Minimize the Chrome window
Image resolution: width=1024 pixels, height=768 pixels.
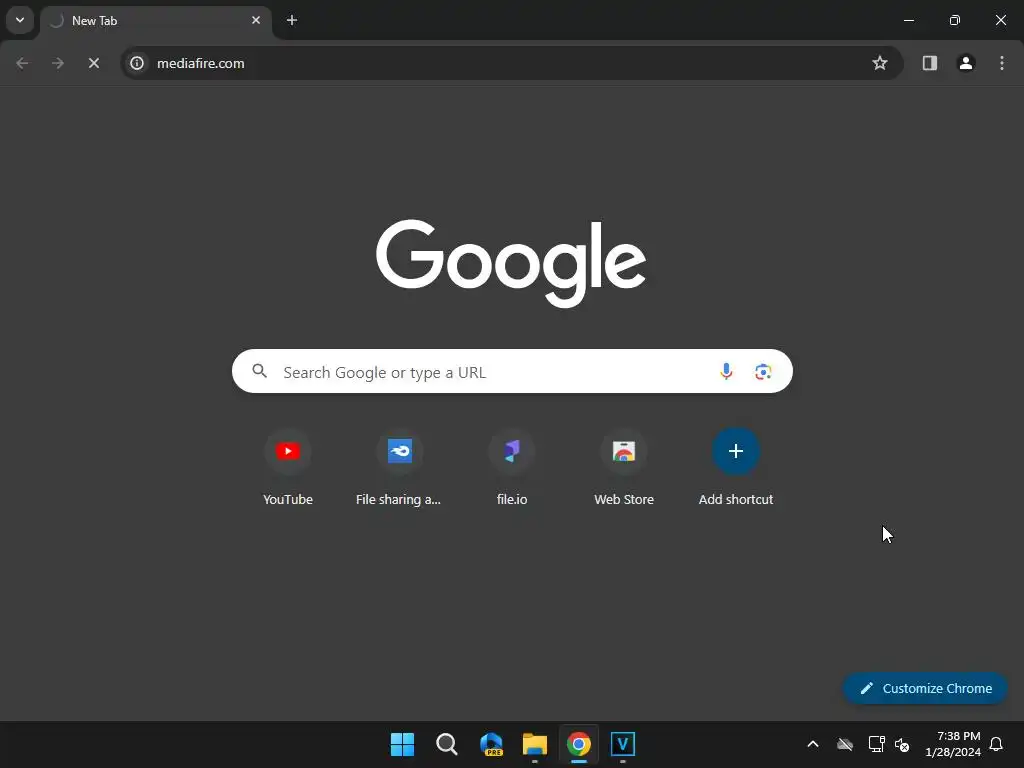coord(909,20)
